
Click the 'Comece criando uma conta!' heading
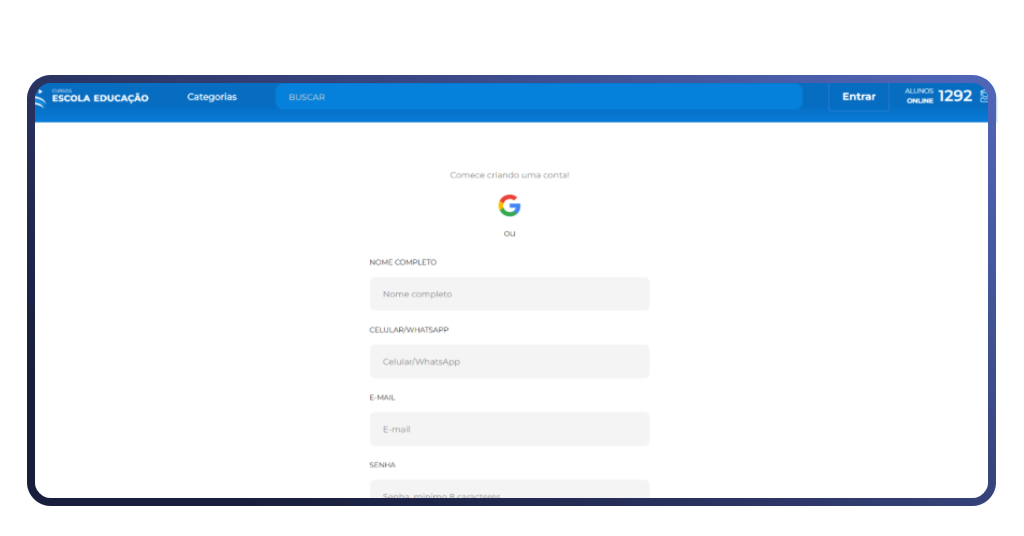(509, 175)
